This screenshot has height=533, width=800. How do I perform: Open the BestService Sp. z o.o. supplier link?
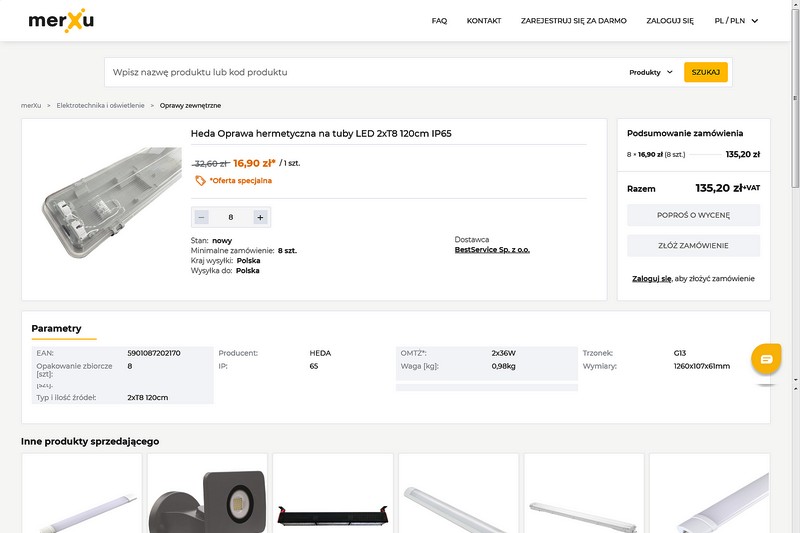[492, 250]
